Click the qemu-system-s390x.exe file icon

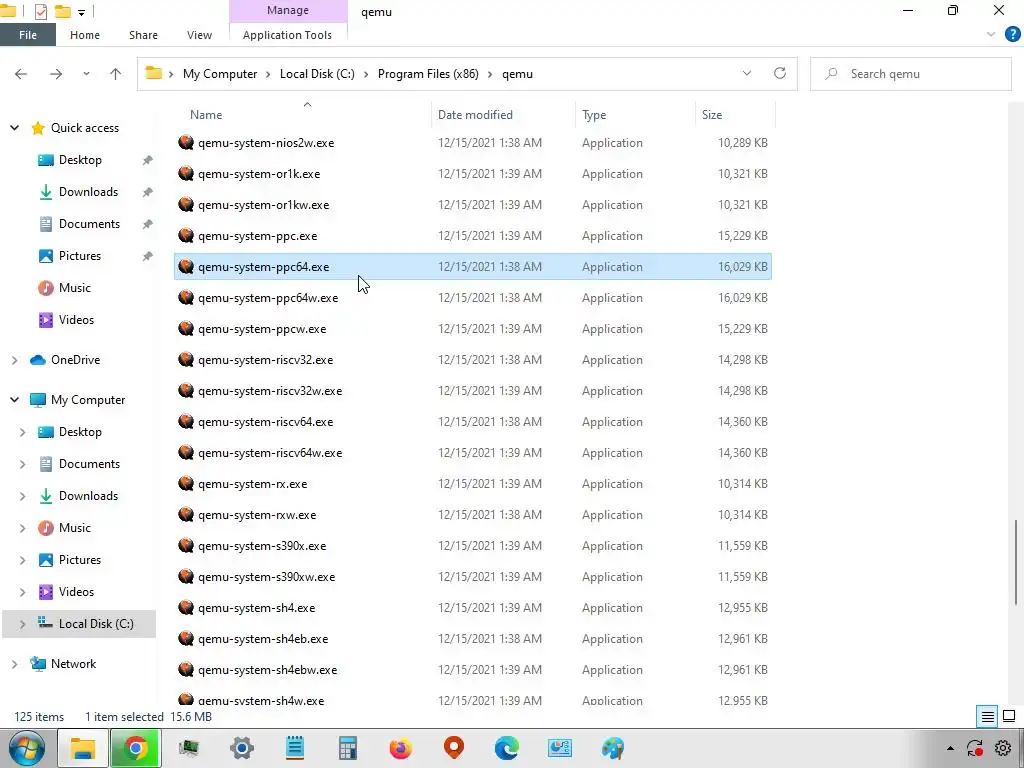pyautogui.click(x=186, y=546)
